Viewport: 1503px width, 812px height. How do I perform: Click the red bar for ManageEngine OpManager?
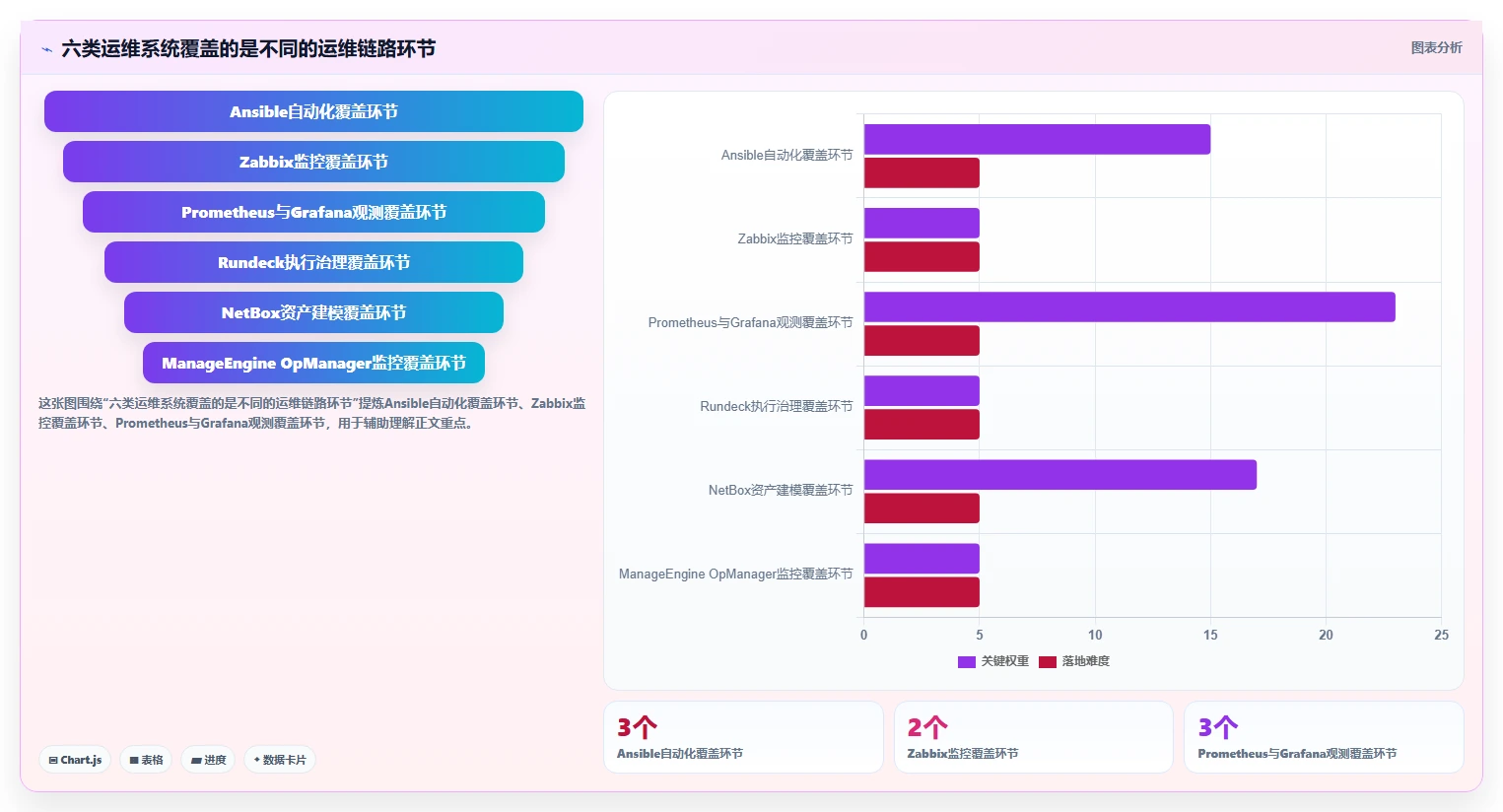tap(922, 591)
